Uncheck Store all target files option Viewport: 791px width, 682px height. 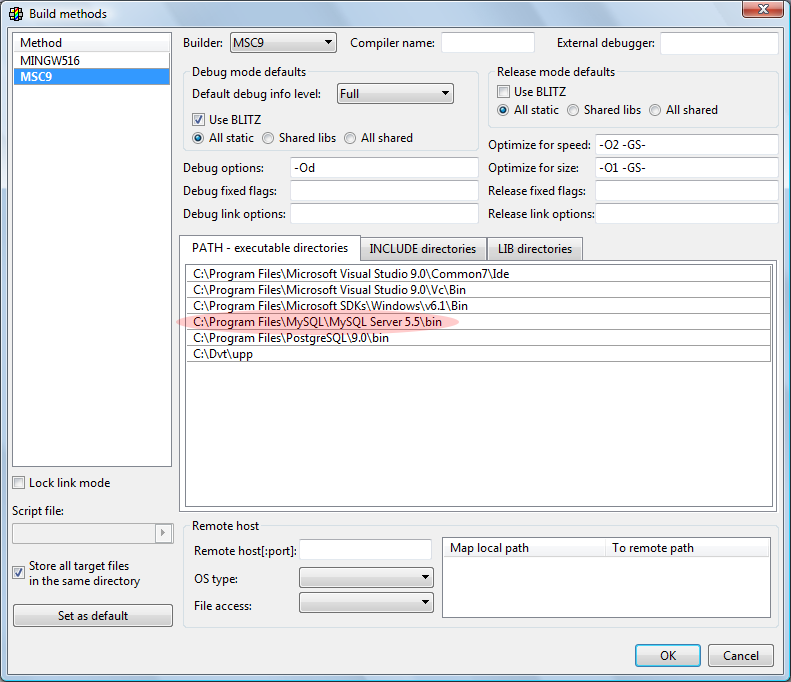tap(19, 573)
